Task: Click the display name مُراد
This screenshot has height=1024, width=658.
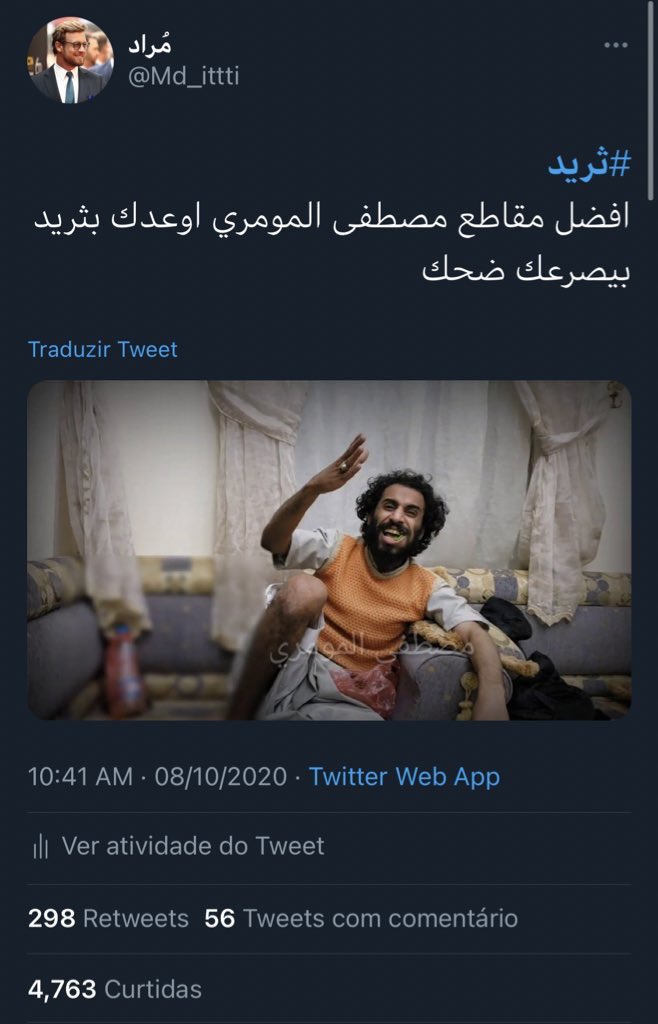Action: tap(149, 45)
